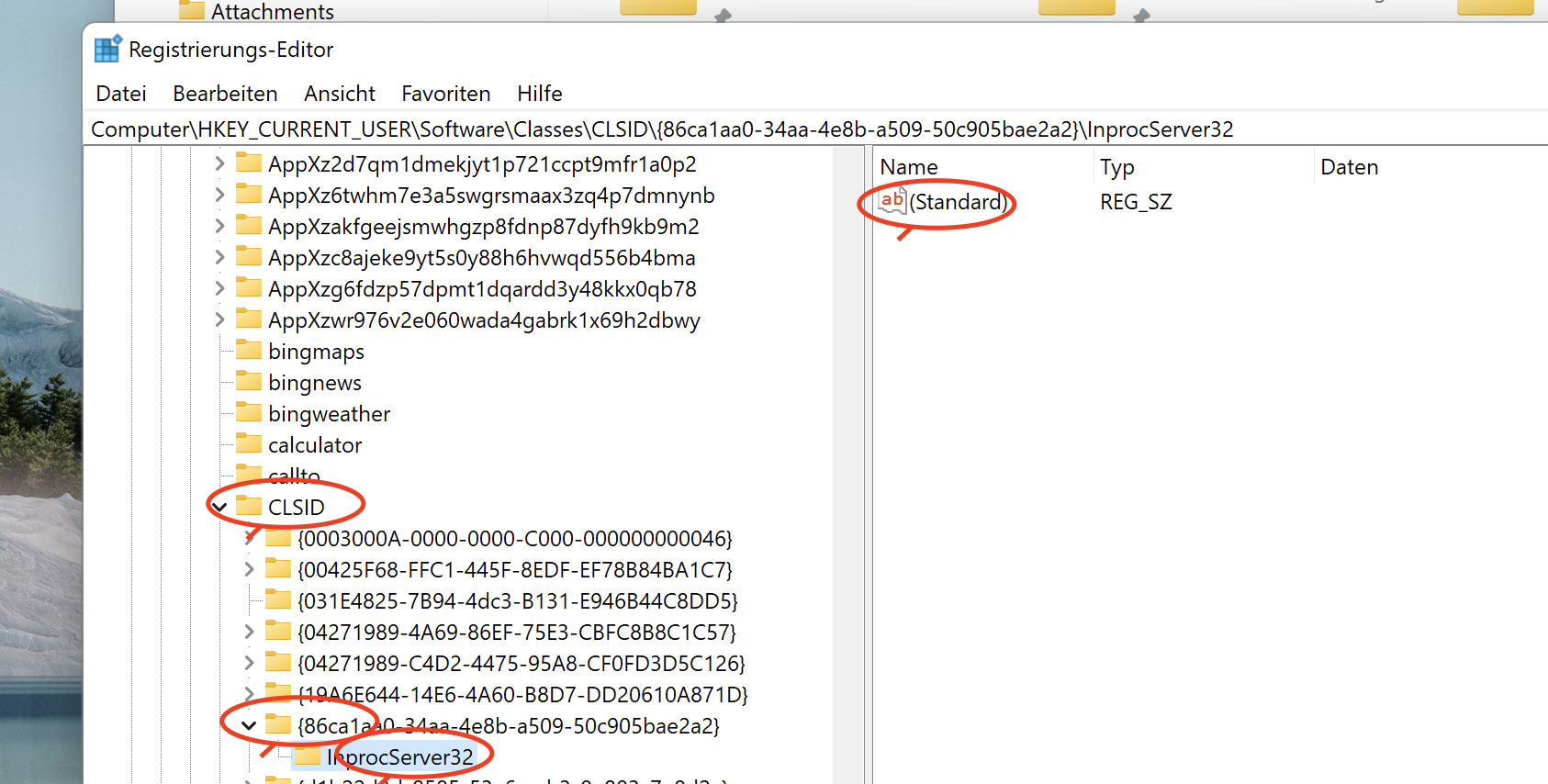
Task: Open the Hilfe menu
Action: pos(539,94)
